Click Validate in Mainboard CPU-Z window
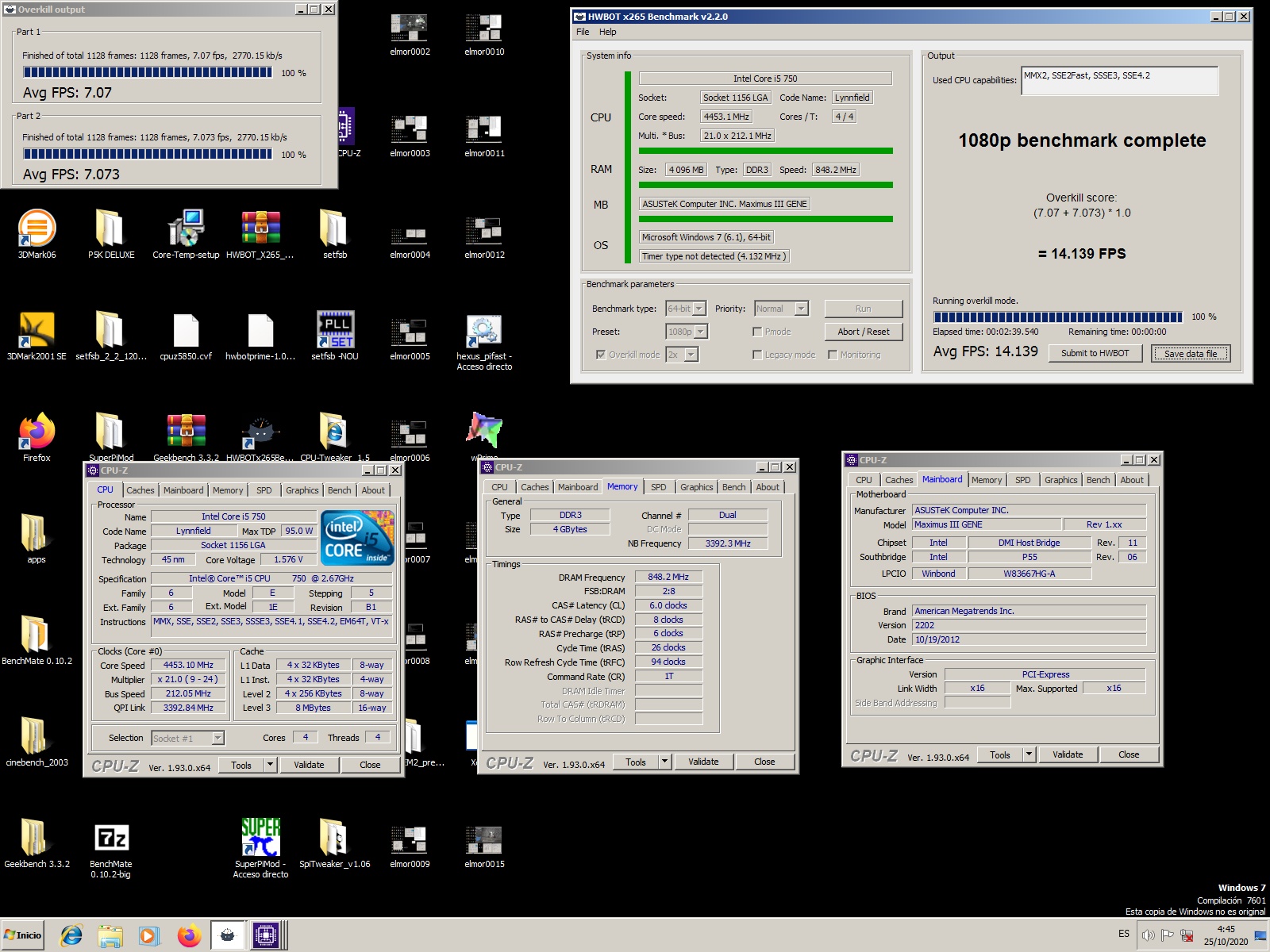Viewport: 1270px width, 952px height. click(x=1068, y=754)
